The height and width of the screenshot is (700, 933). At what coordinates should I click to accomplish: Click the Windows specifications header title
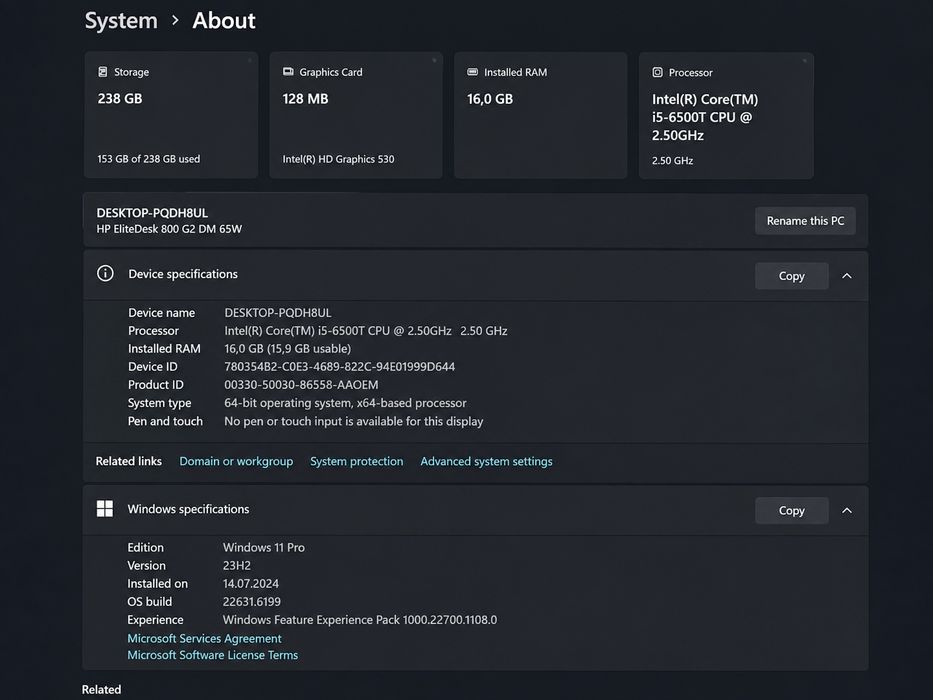point(188,509)
